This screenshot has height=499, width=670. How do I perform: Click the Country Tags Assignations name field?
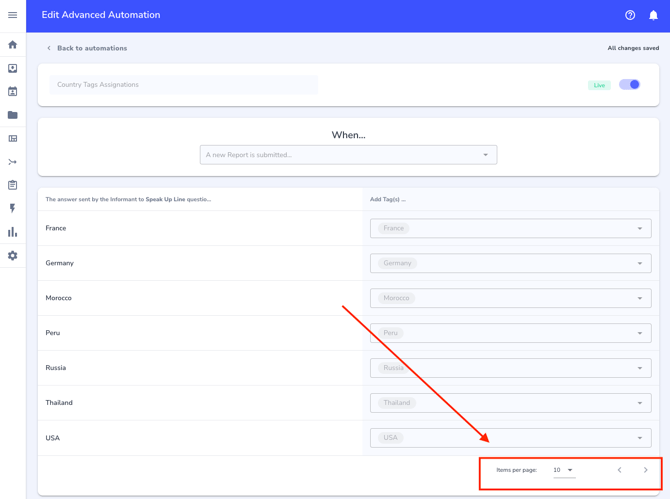[x=184, y=85]
